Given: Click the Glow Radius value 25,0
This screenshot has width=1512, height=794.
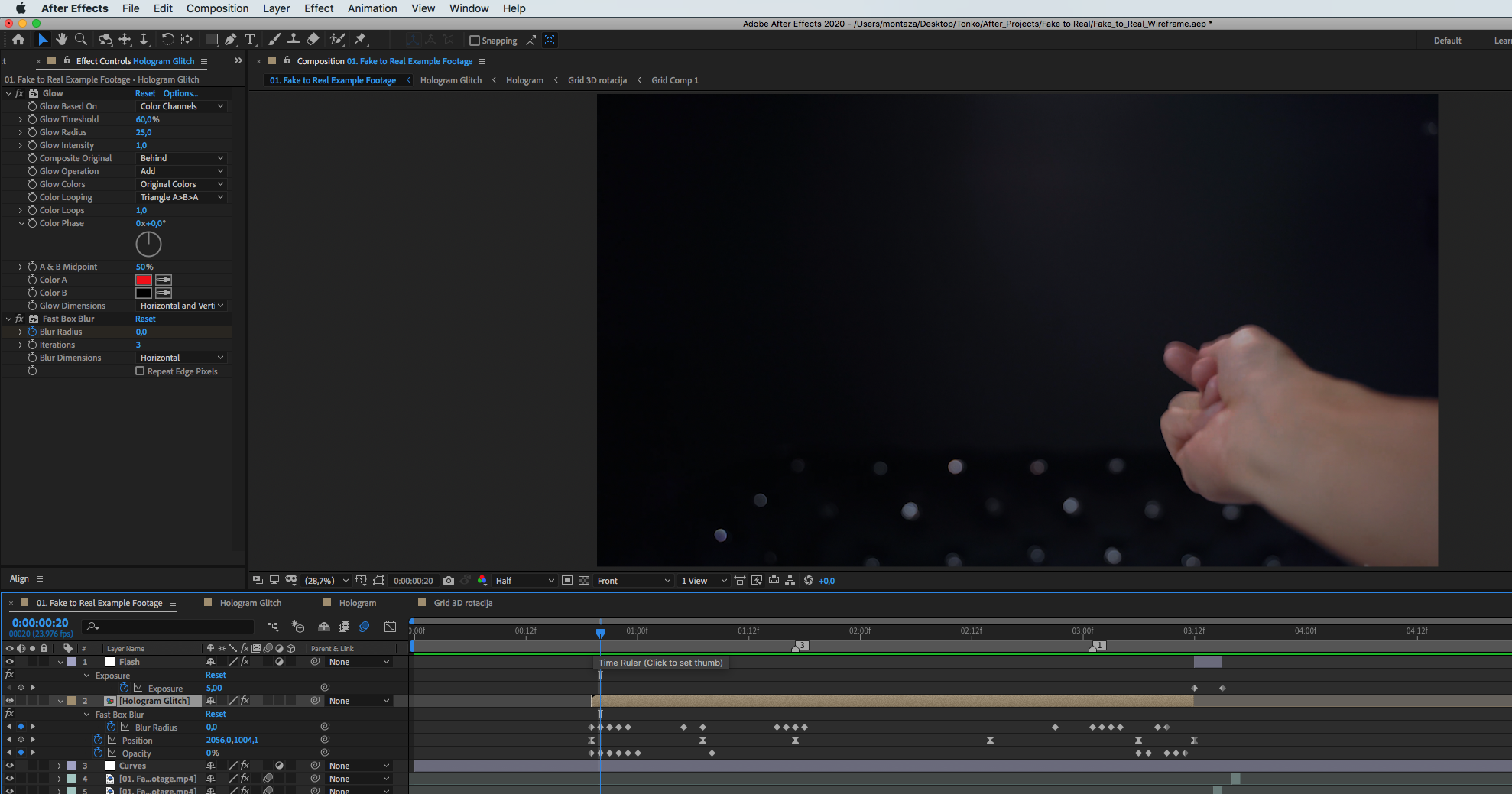Looking at the screenshot, I should [x=144, y=132].
